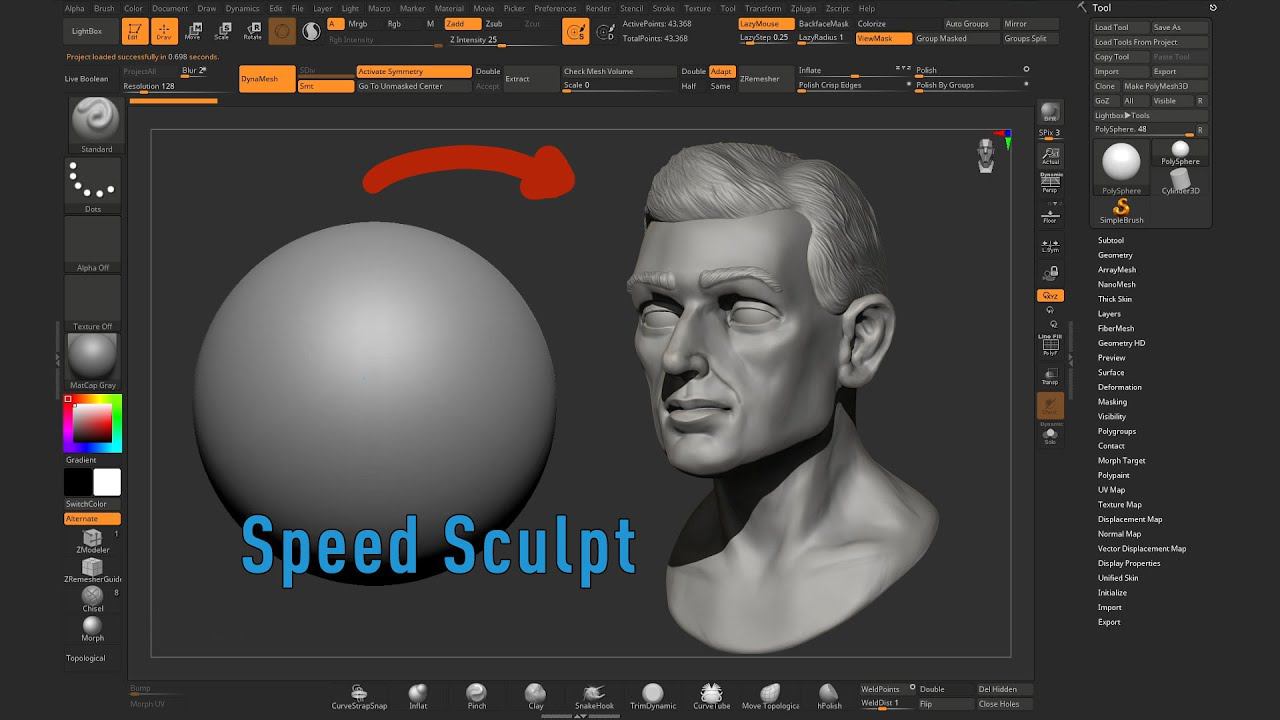Screen dimensions: 1280x720
Task: Open the Preferences menu
Action: click(x=555, y=8)
